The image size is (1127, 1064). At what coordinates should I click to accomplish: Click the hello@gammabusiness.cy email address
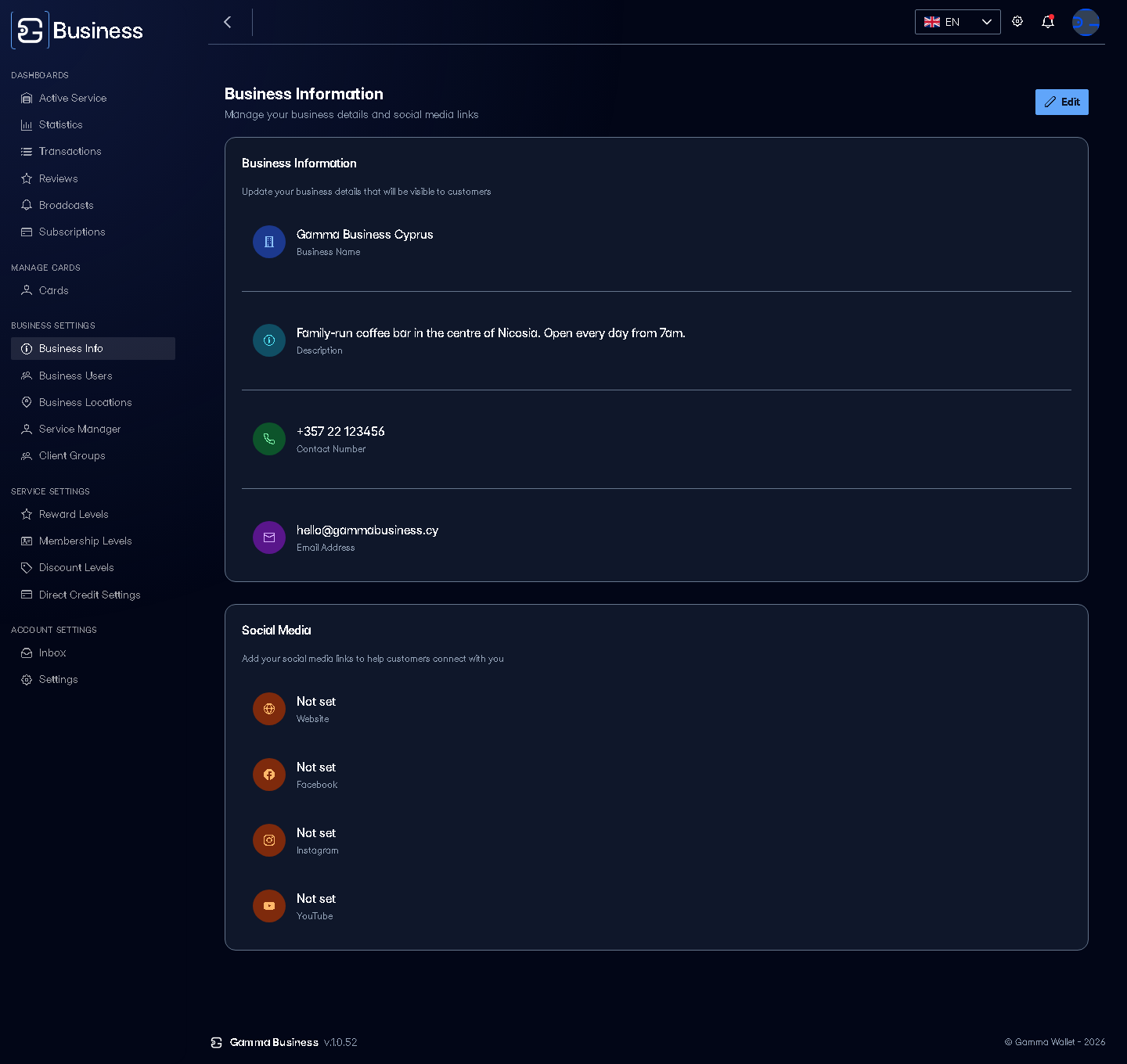coord(367,530)
